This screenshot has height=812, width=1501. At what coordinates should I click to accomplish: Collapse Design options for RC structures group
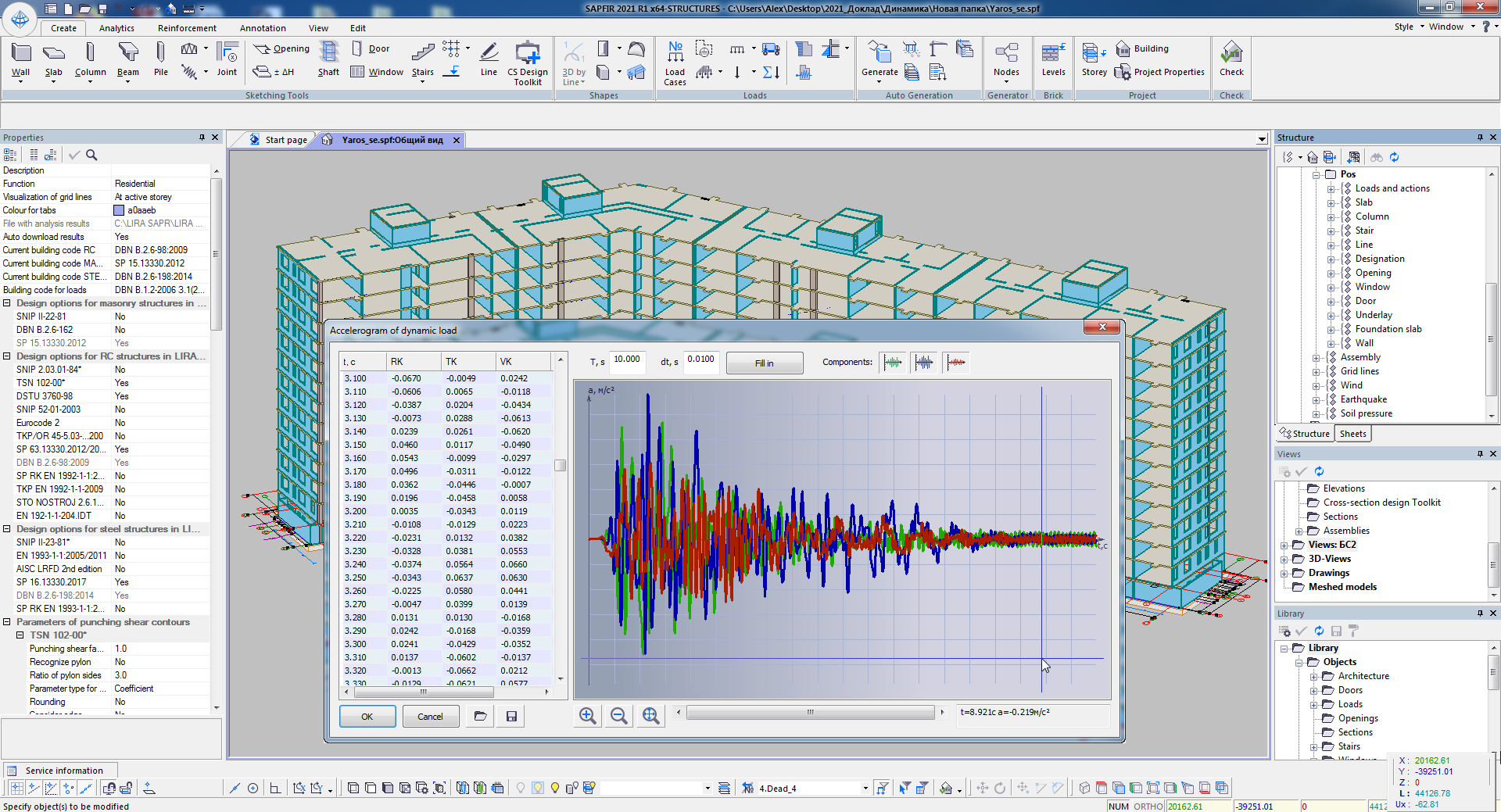click(7, 356)
